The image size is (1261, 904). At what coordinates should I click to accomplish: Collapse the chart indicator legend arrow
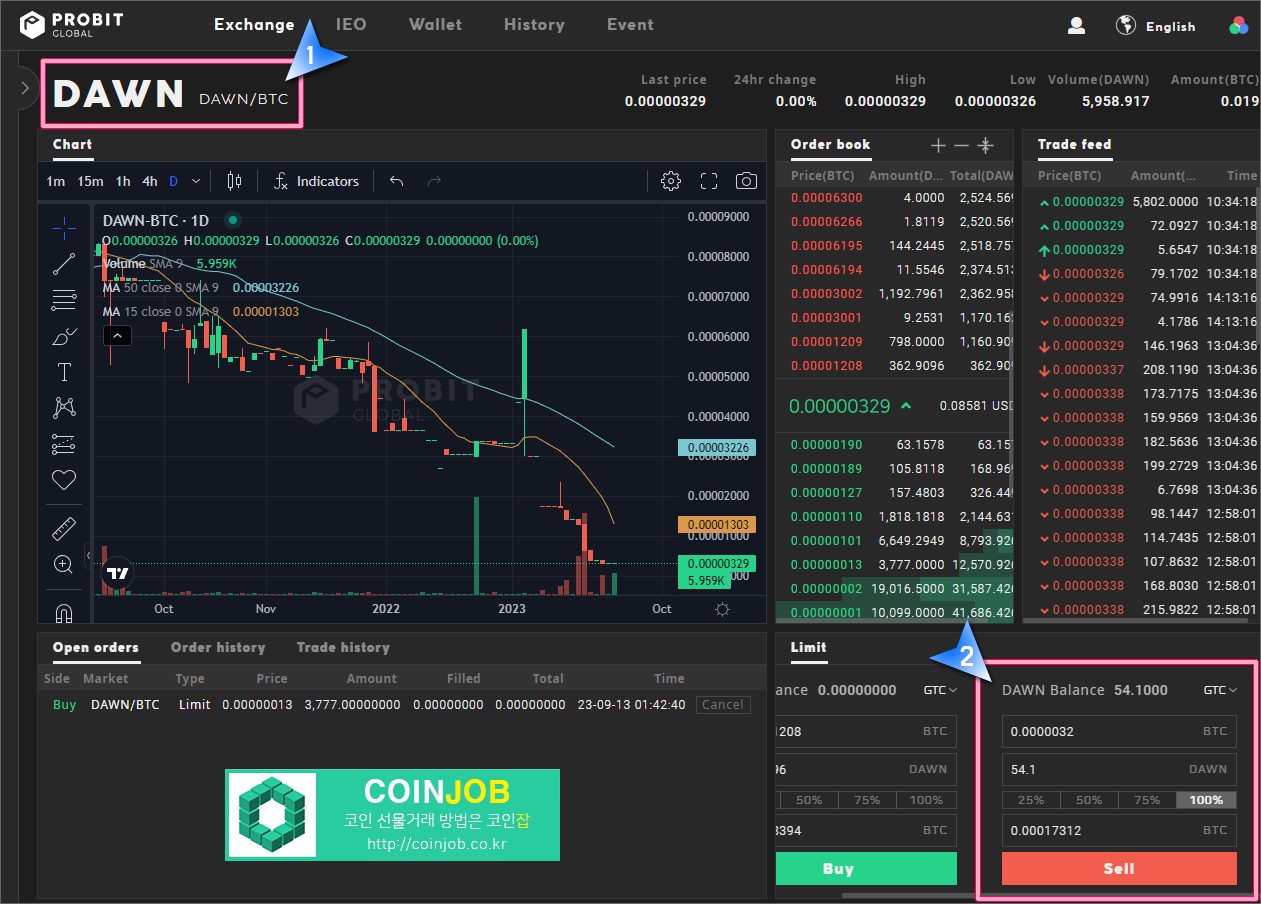coord(118,335)
